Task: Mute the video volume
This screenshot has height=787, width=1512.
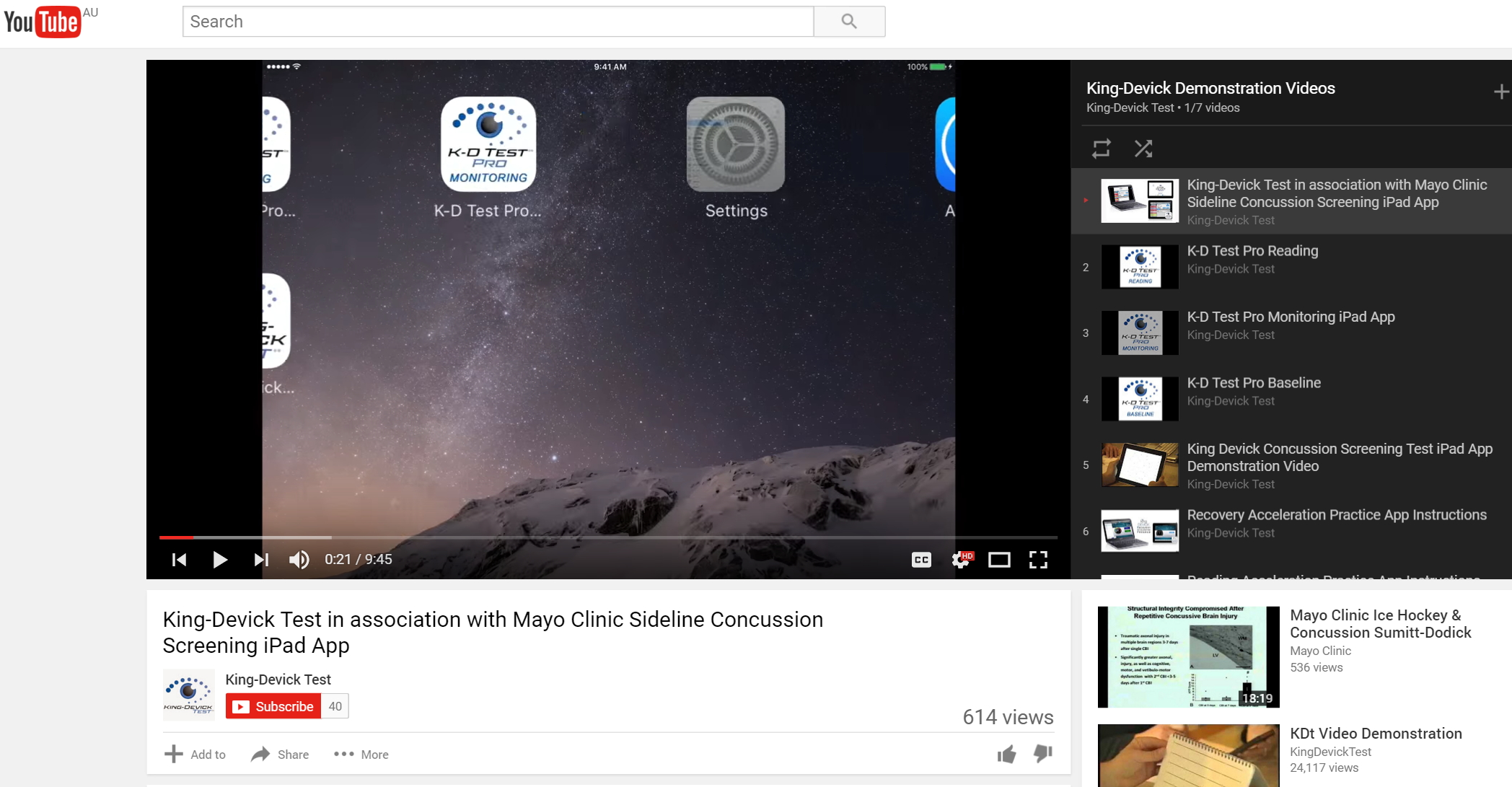Action: [x=299, y=560]
